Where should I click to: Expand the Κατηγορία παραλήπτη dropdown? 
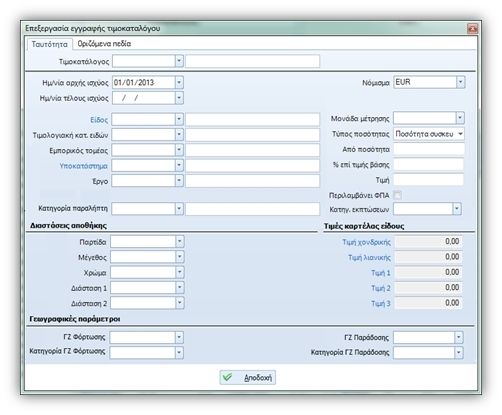coord(179,209)
